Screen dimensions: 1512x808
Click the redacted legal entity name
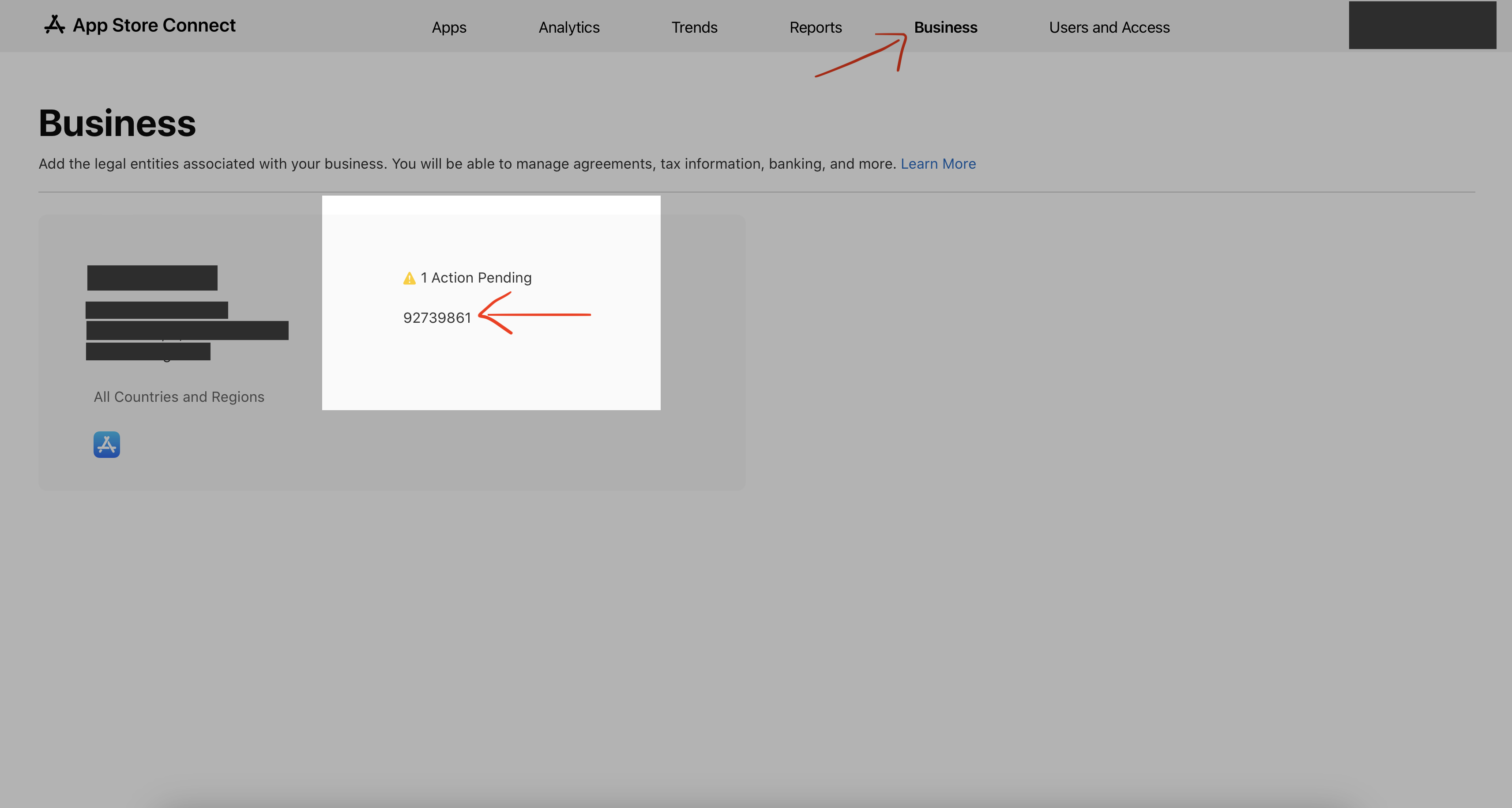pyautogui.click(x=152, y=278)
